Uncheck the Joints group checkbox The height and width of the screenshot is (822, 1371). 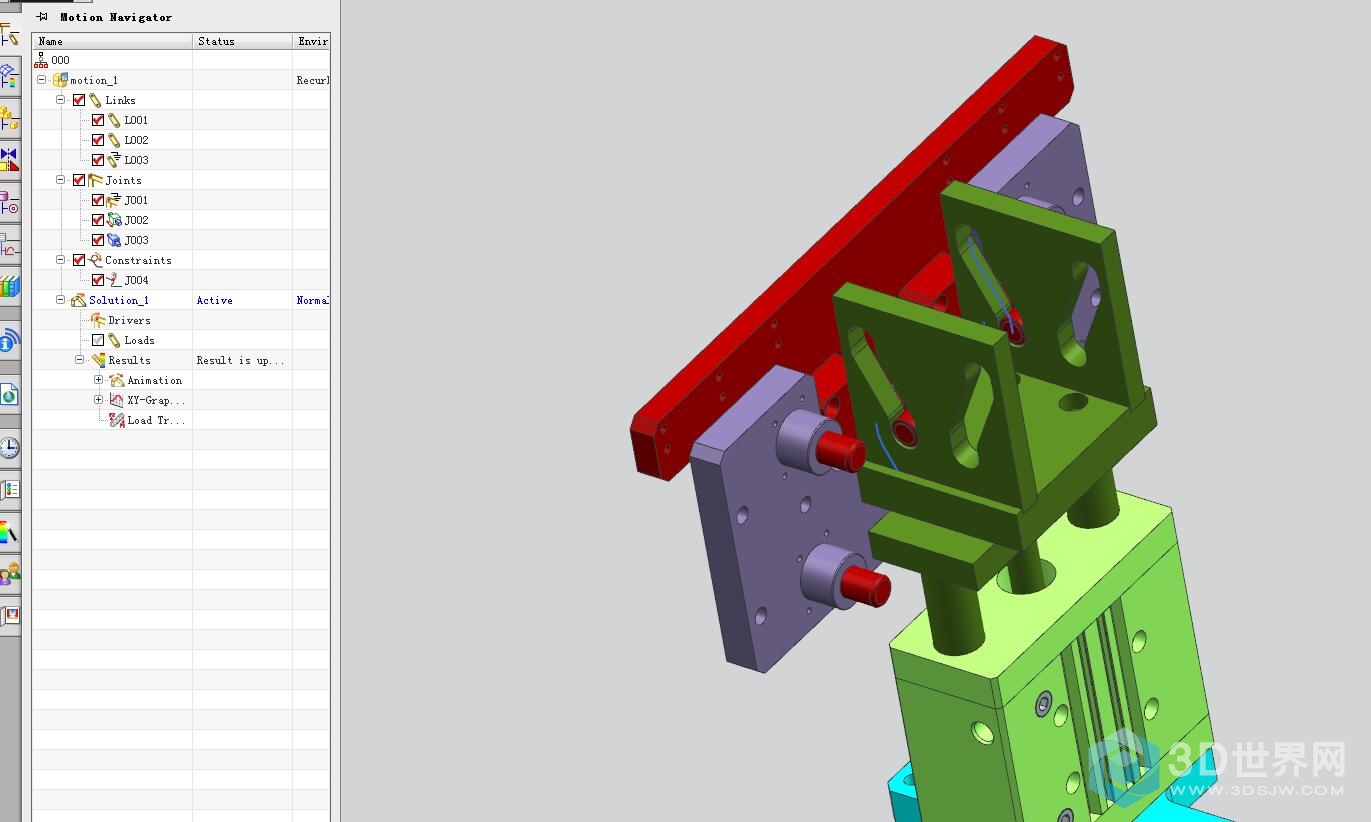(79, 180)
